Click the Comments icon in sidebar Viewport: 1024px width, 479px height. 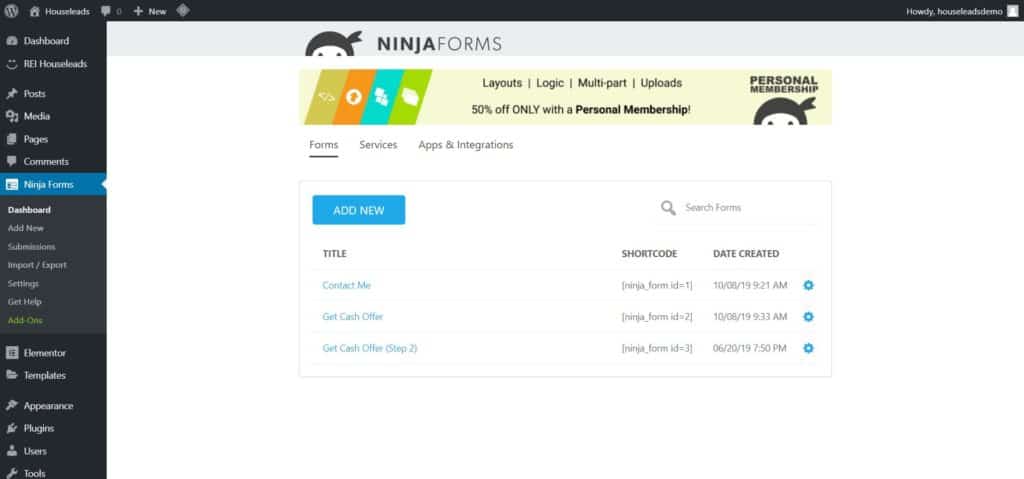click(x=12, y=161)
